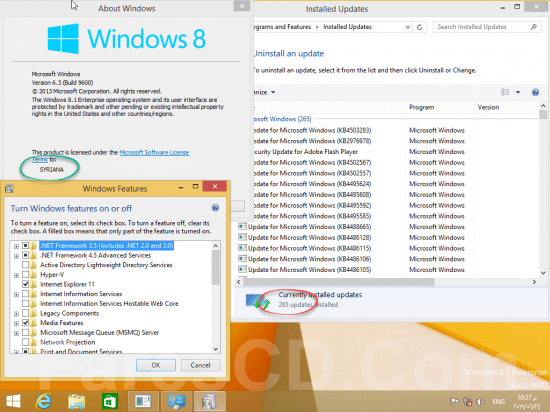The image size is (550, 412).
Task: Launch Internet Explorer from taskbar
Action: coord(43,401)
